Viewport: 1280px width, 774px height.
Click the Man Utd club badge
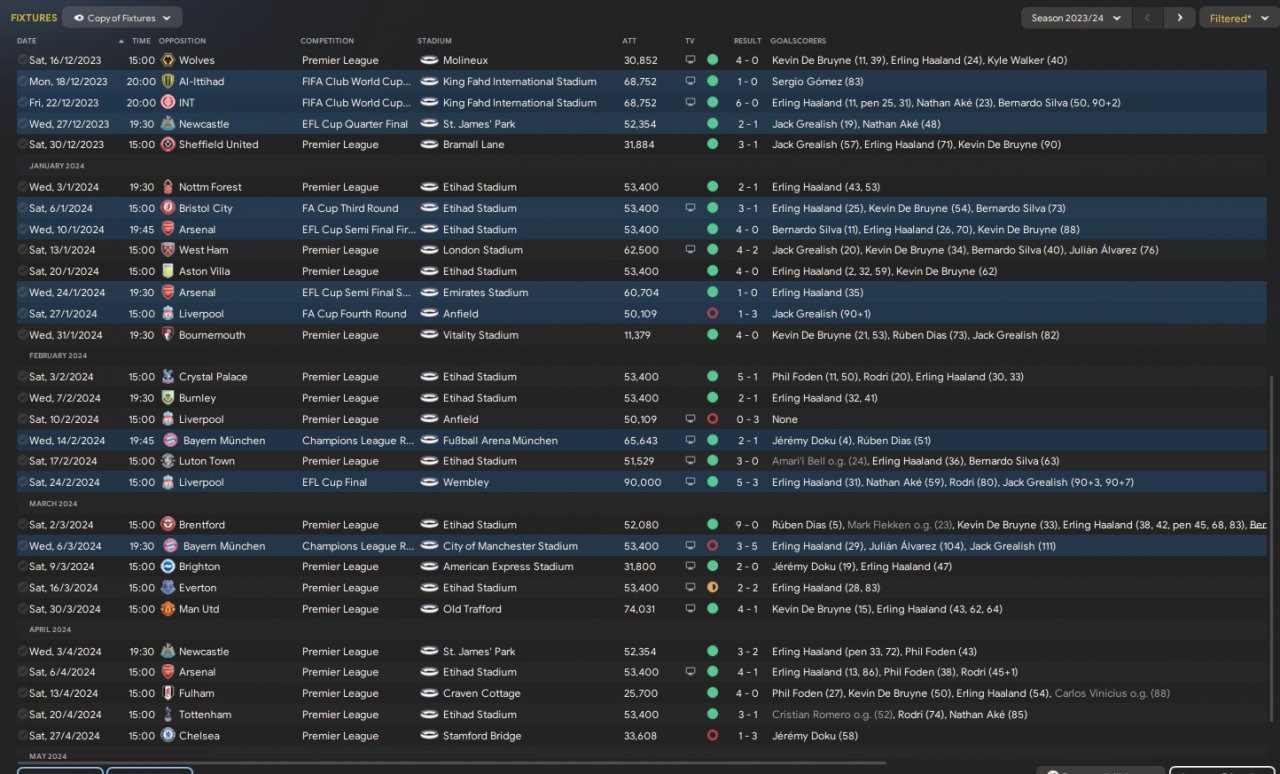pos(168,609)
